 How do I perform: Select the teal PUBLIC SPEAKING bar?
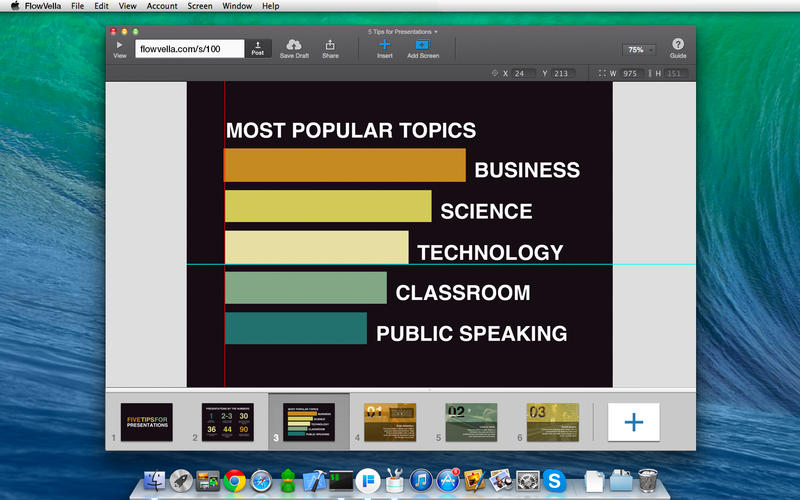[296, 328]
